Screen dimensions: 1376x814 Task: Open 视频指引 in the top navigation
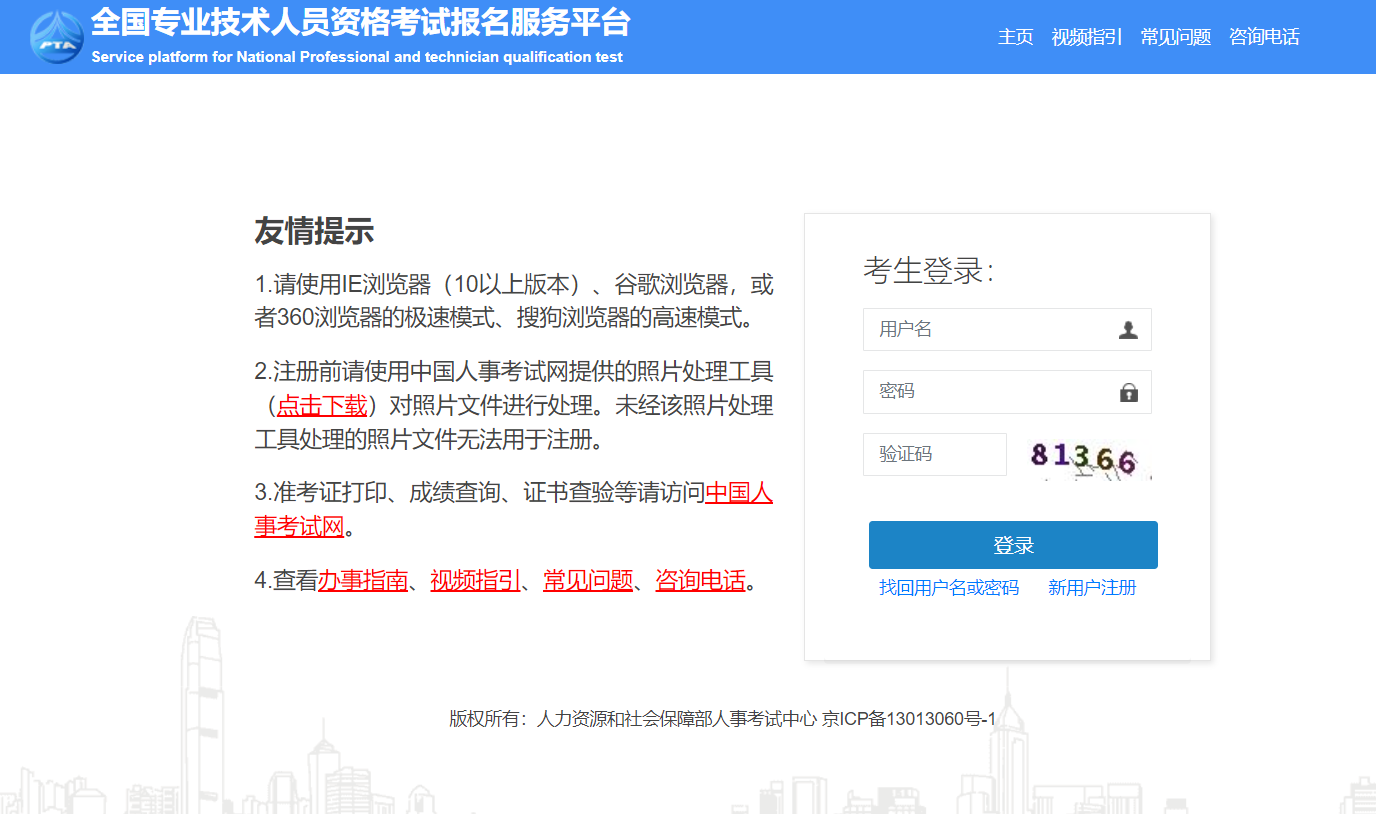(1087, 37)
